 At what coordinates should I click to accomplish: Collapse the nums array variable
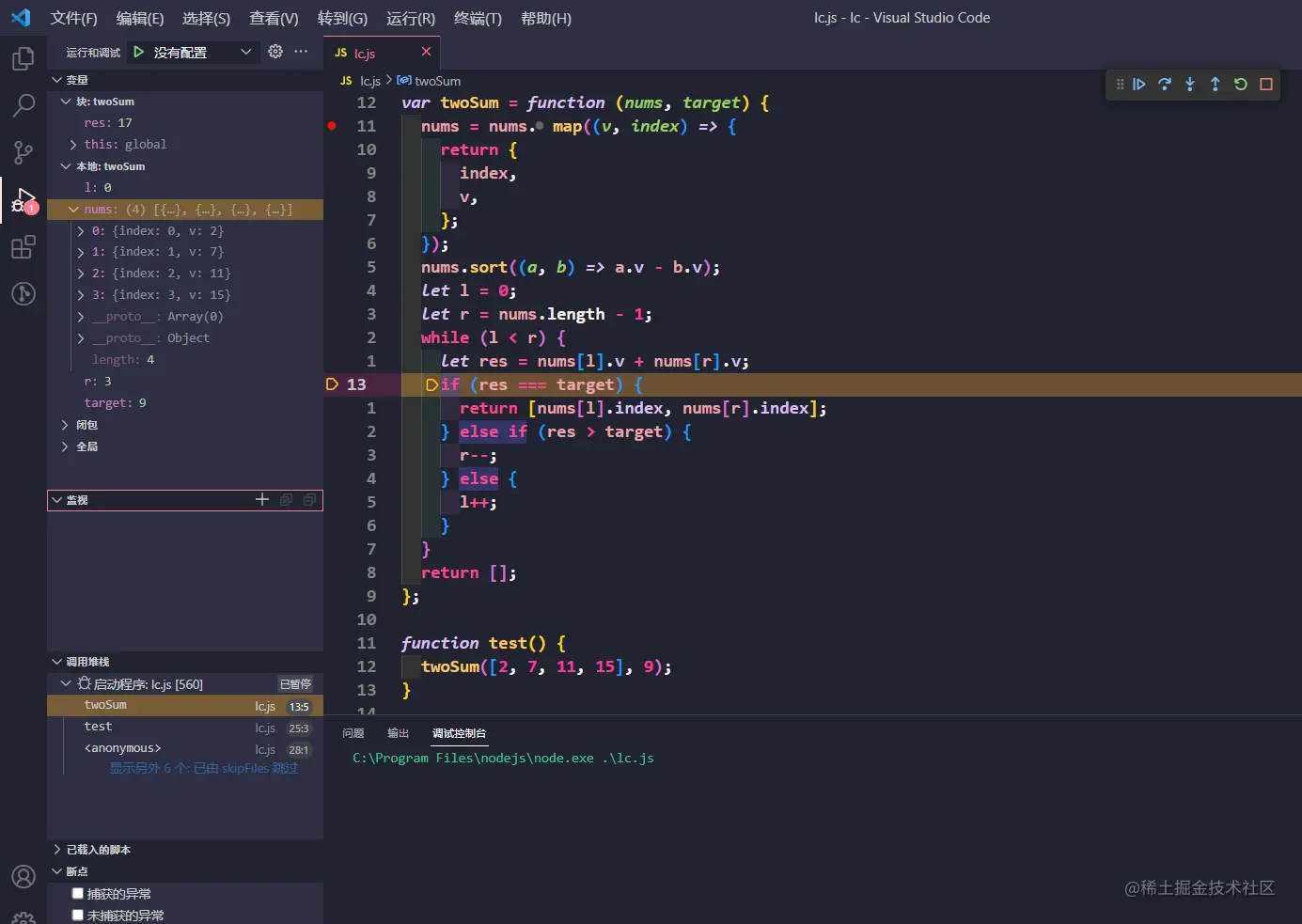tap(73, 210)
